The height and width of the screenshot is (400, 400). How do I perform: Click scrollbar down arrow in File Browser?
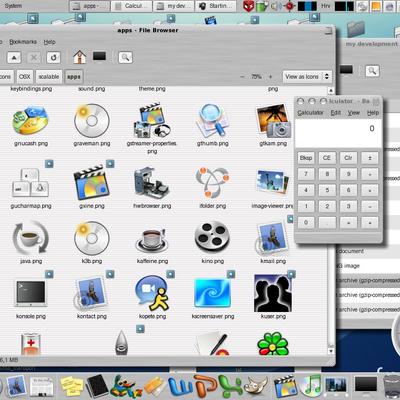pyautogui.click(x=331, y=351)
